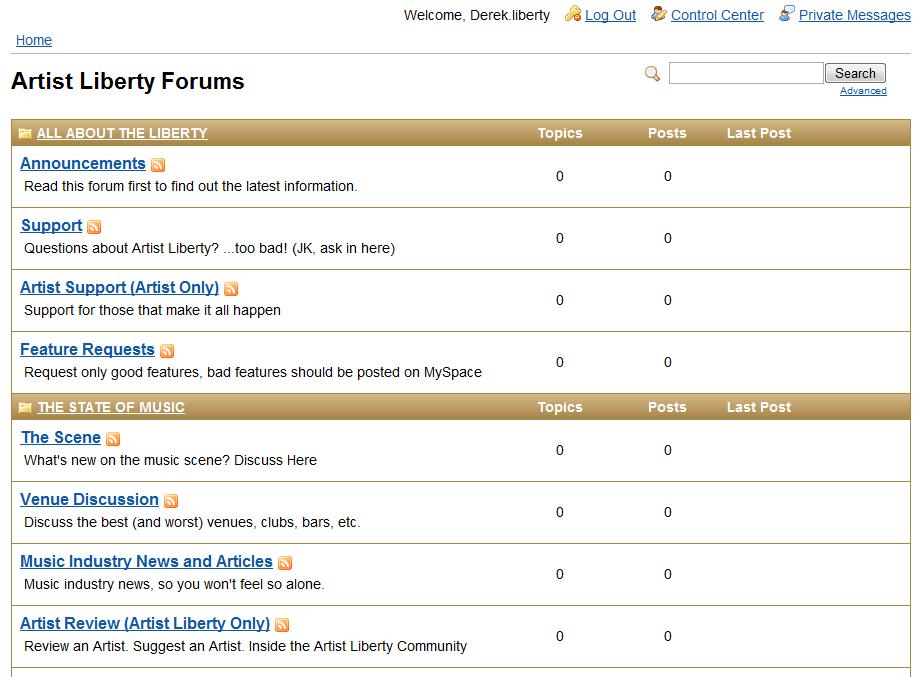
Task: Open the Feature Requests RSS feed icon
Action: 167,351
